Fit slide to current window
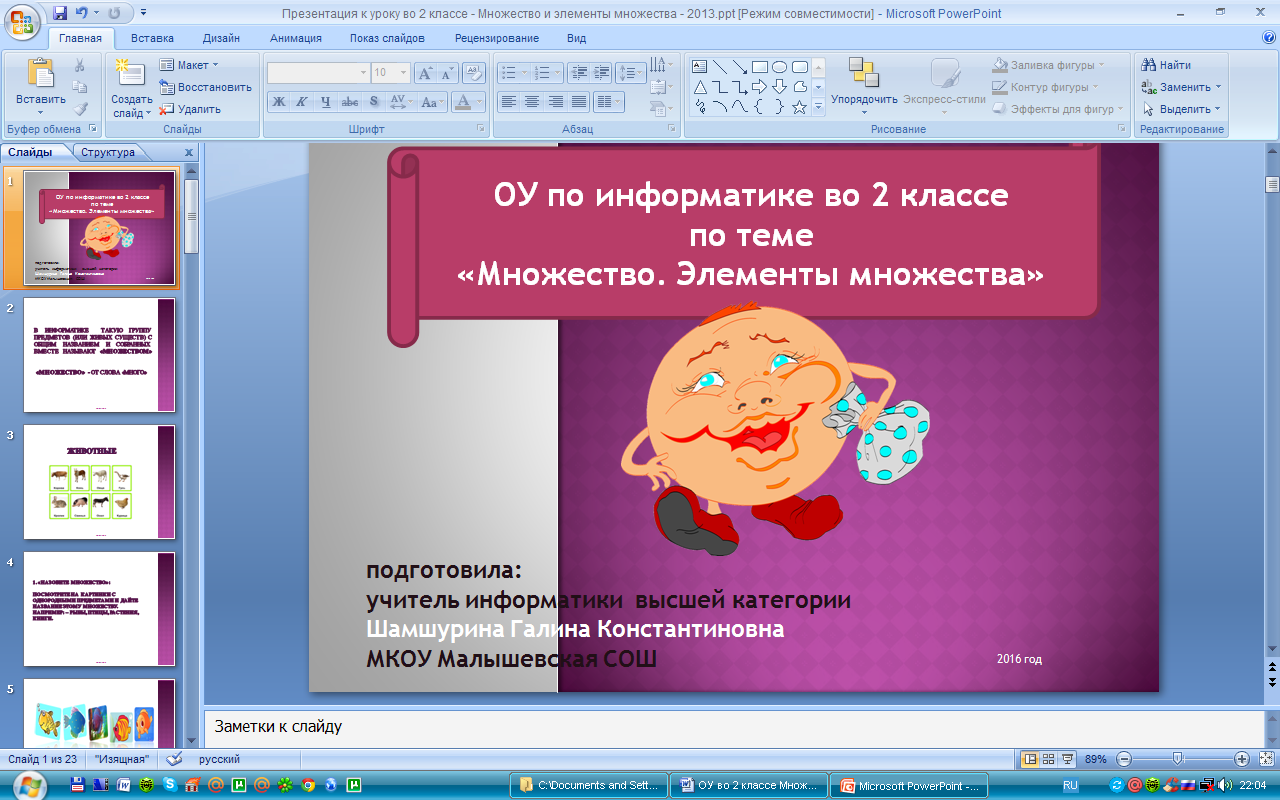Viewport: 1280px width, 800px height. coord(1266,759)
